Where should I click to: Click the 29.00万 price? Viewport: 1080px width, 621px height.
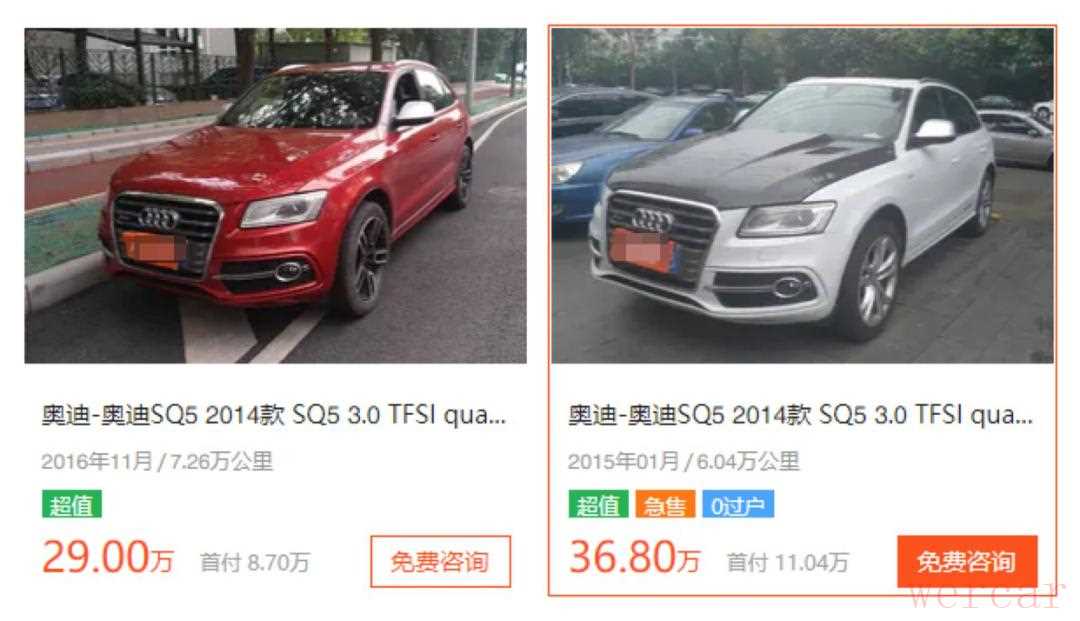click(x=108, y=558)
